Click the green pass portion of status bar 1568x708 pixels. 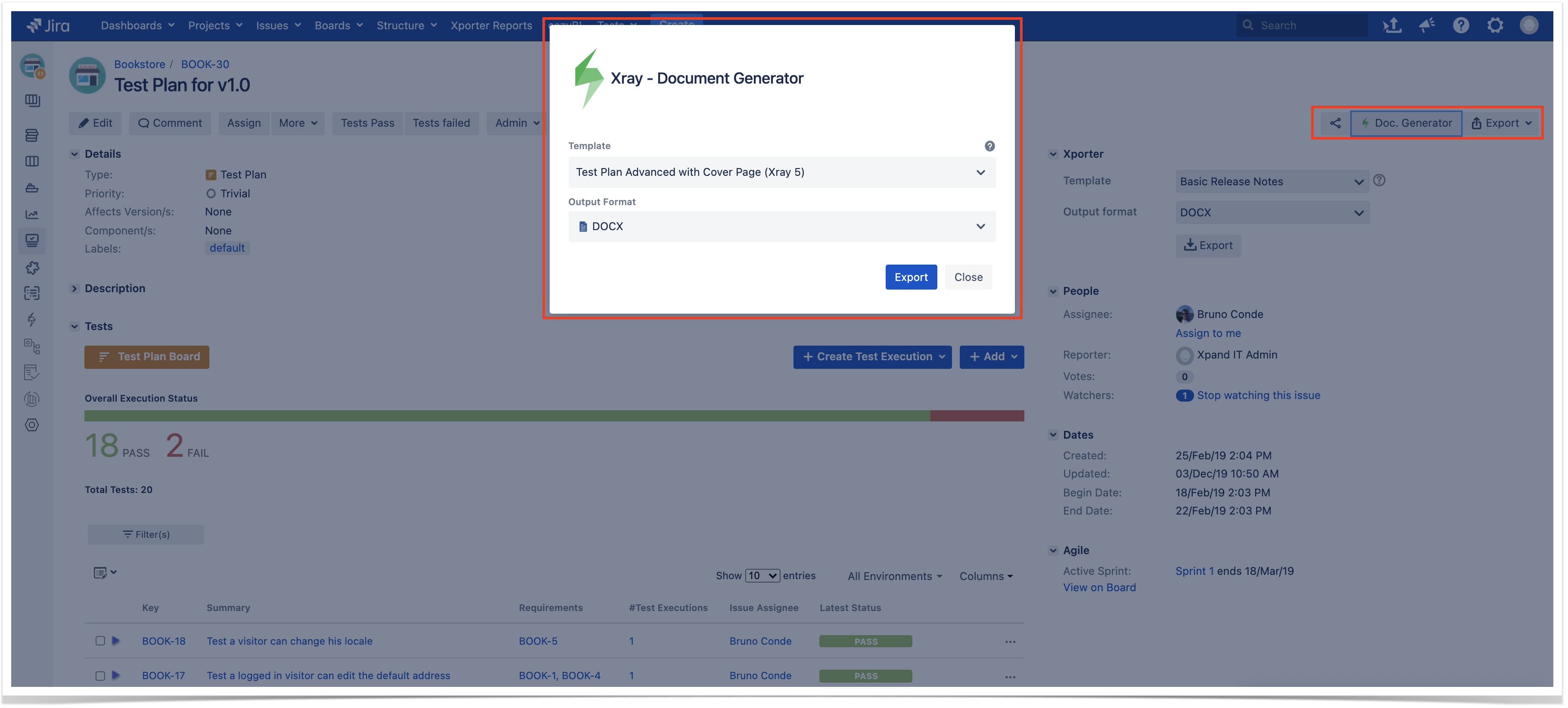point(507,416)
